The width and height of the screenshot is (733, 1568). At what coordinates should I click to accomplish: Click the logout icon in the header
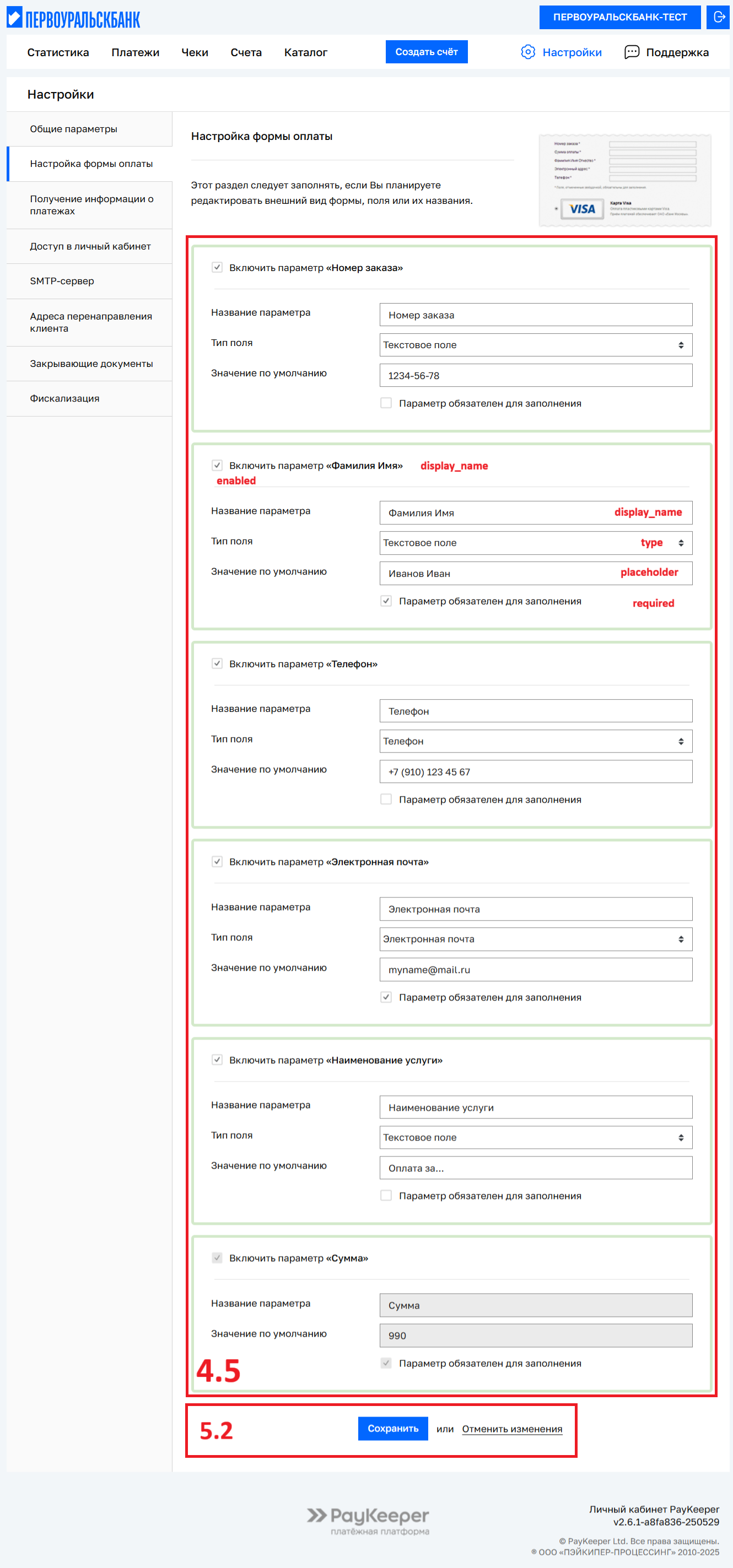point(717,17)
